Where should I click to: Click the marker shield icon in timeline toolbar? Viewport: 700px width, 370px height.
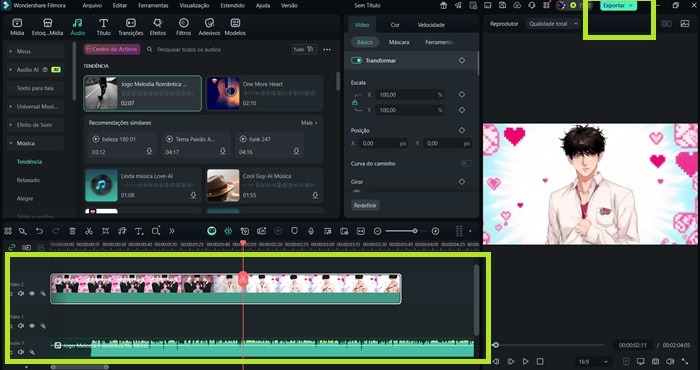point(294,231)
